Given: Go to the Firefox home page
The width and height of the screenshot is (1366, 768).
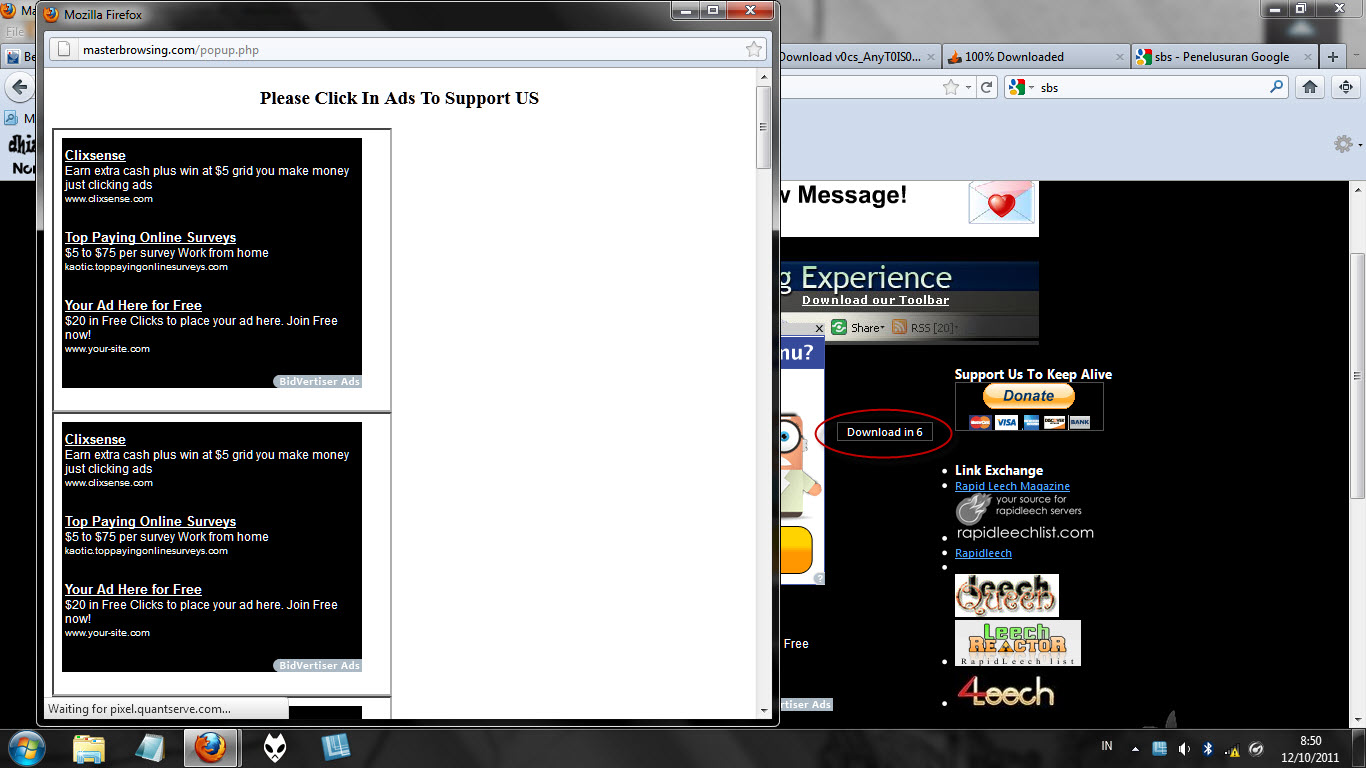Looking at the screenshot, I should click(1310, 87).
